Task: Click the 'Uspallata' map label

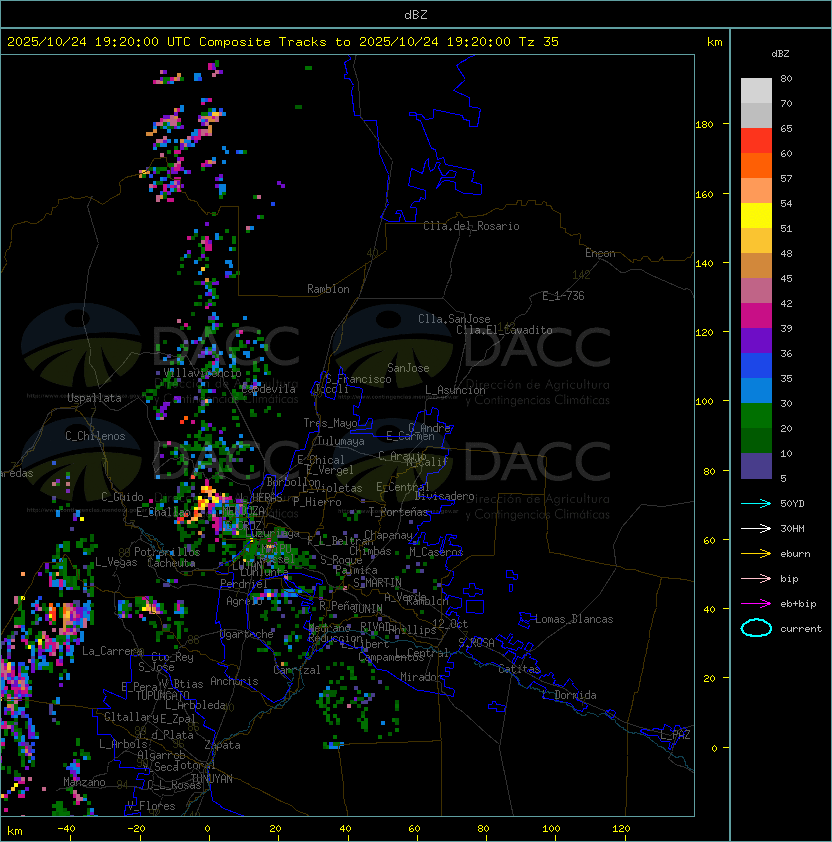Action: coord(94,398)
